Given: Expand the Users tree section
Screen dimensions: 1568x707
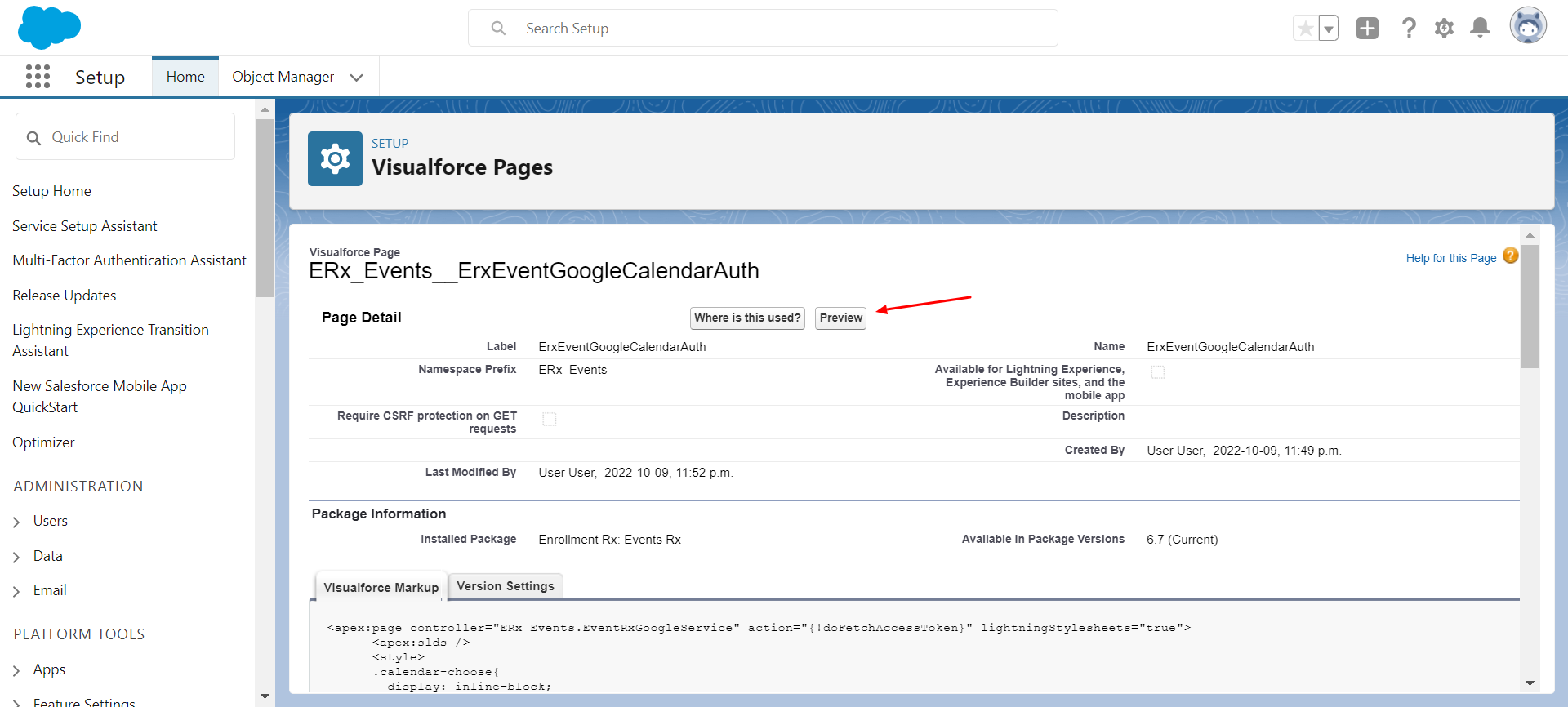Looking at the screenshot, I should tap(16, 522).
